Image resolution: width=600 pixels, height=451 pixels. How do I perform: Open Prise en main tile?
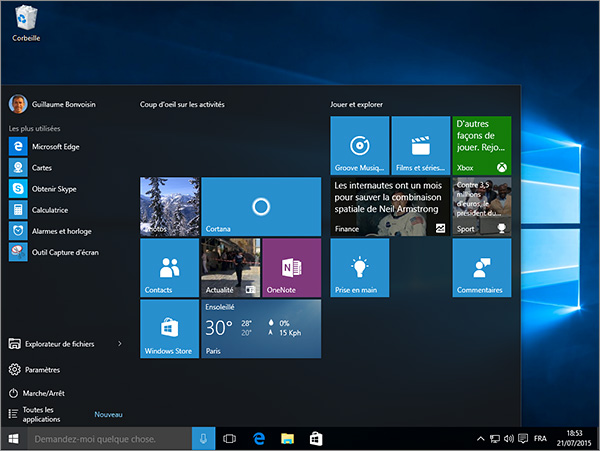pos(360,267)
